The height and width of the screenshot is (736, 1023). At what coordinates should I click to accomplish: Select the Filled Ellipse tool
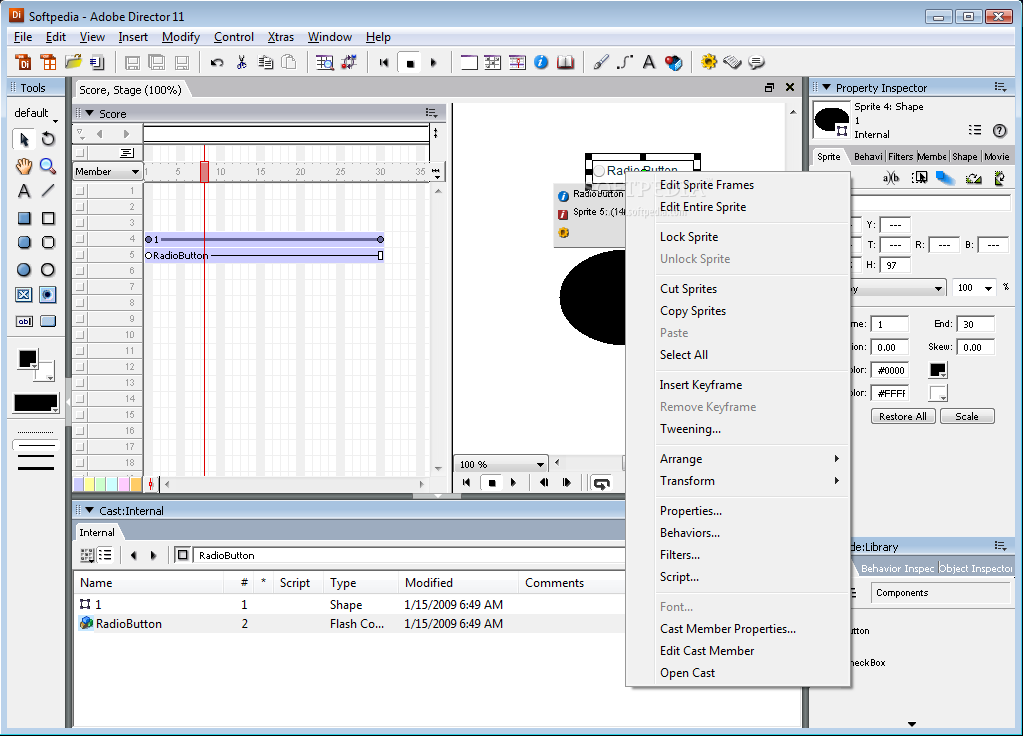(23, 269)
